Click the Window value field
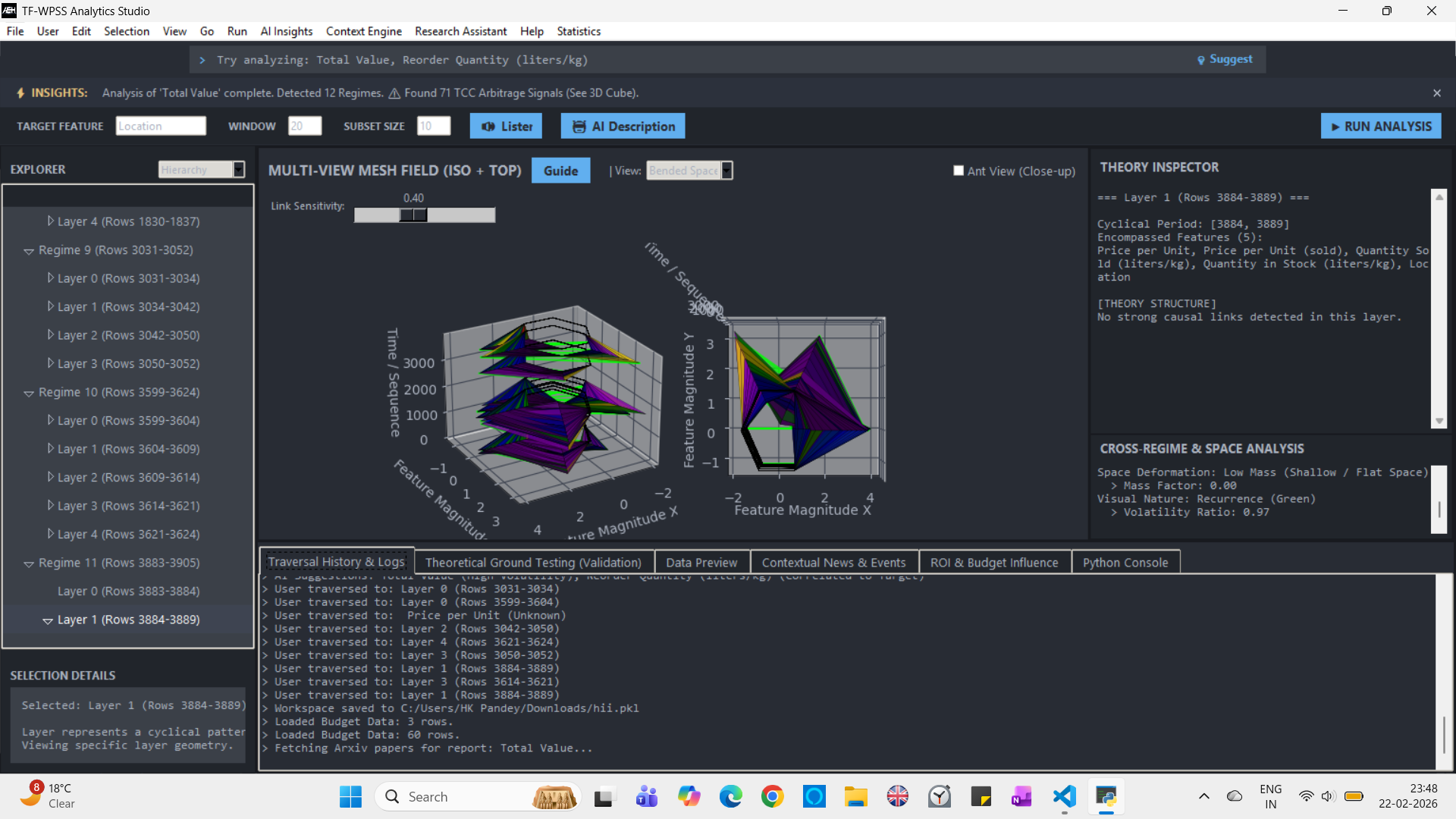The width and height of the screenshot is (1456, 819). 305,126
